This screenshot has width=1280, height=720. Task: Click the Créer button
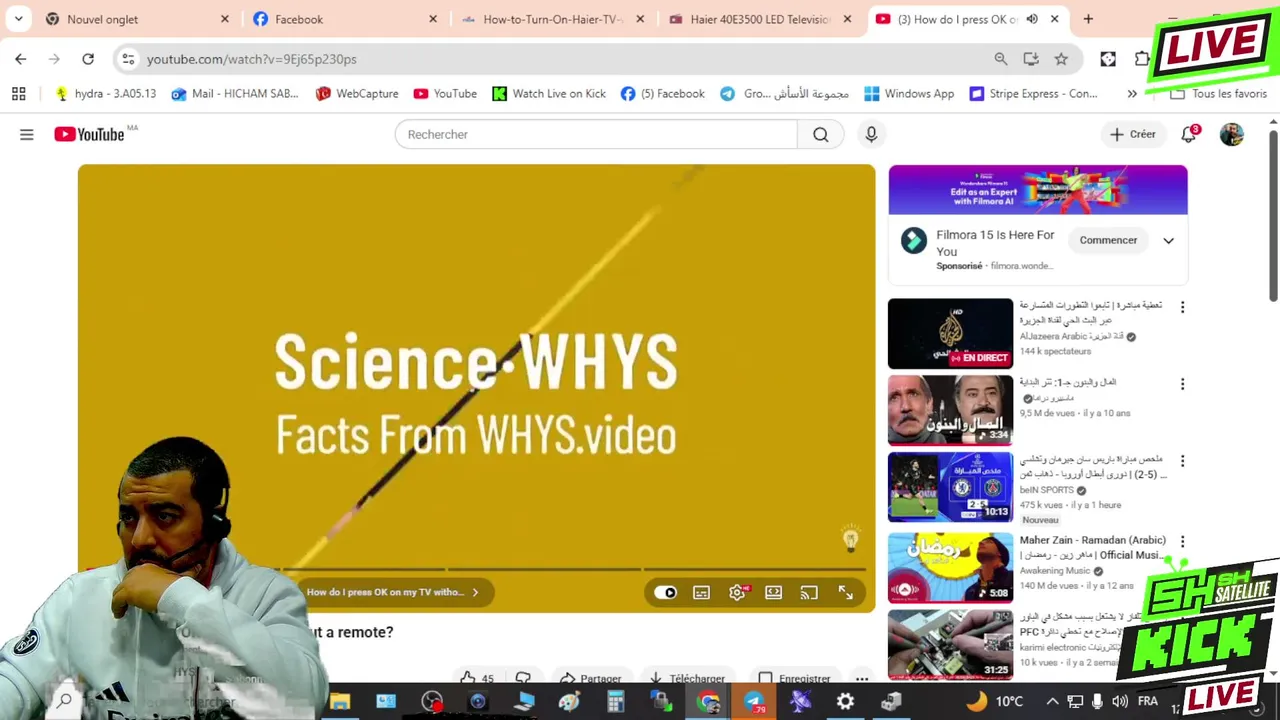coord(1132,134)
